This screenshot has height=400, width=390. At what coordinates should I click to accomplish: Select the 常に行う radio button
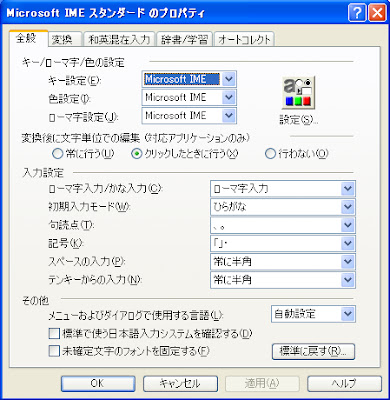pos(58,154)
